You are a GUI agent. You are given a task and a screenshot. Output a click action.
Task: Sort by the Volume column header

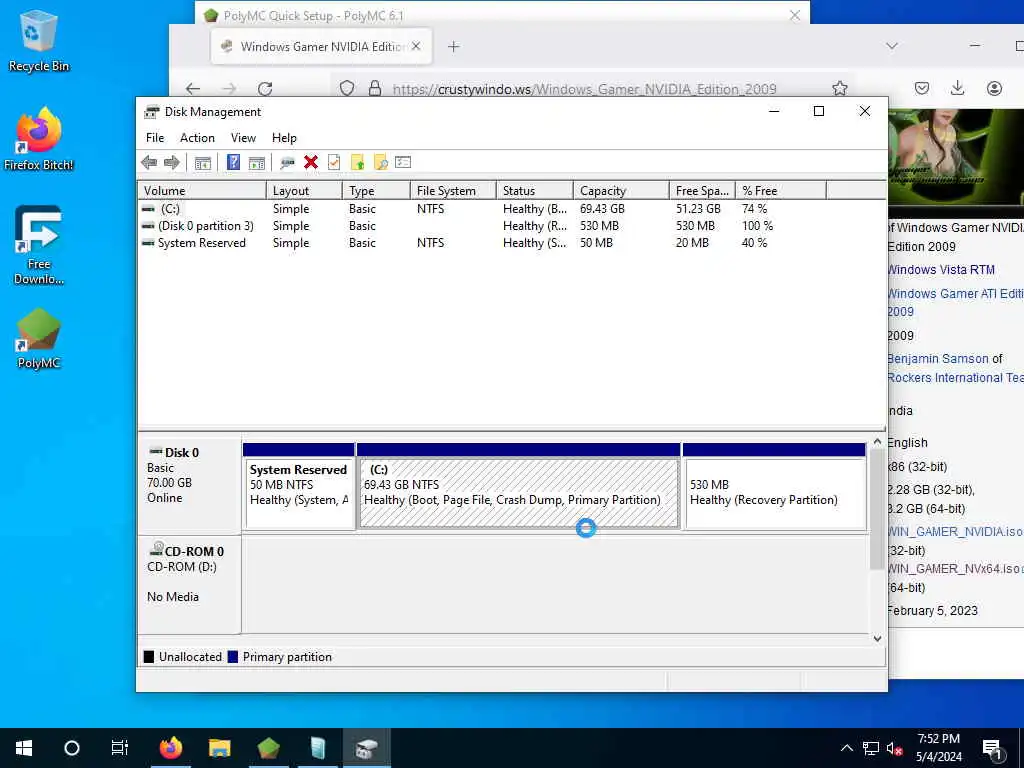tap(202, 191)
